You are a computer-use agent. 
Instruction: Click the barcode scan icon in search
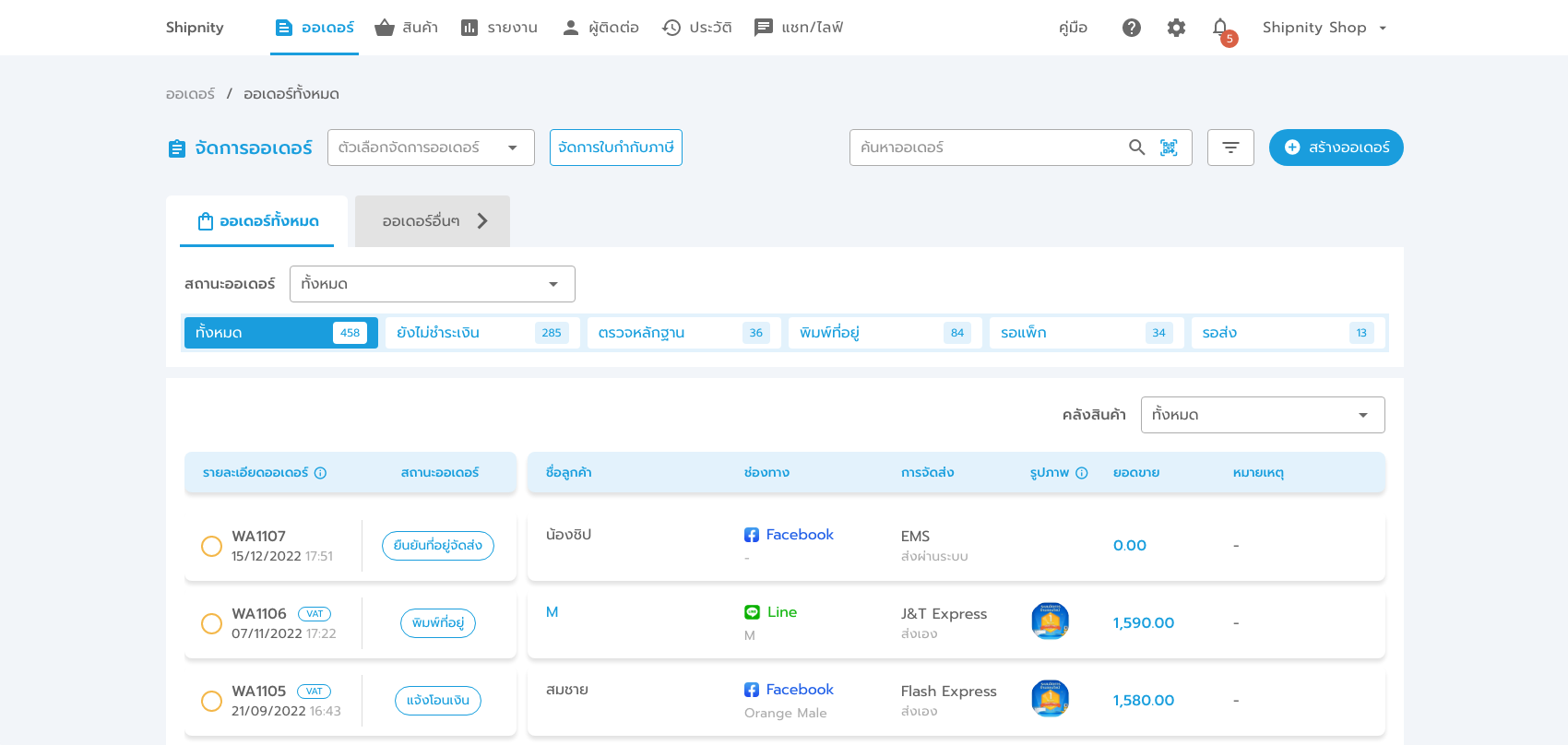coord(1169,148)
